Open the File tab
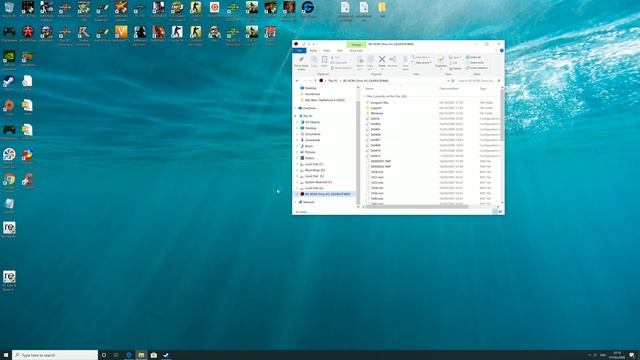Image resolution: width=640 pixels, height=360 pixels. [x=299, y=51]
